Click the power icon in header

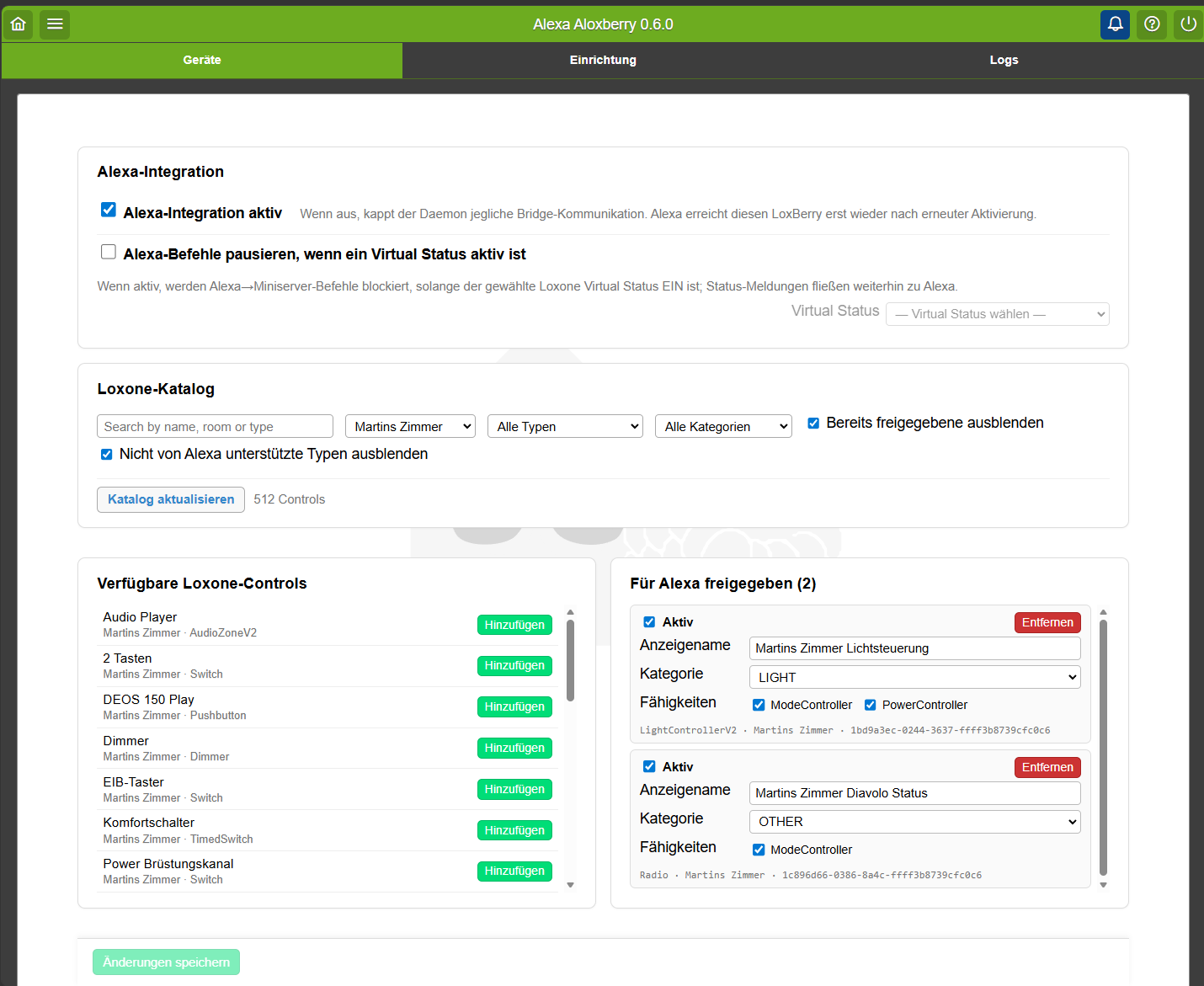pos(1188,24)
